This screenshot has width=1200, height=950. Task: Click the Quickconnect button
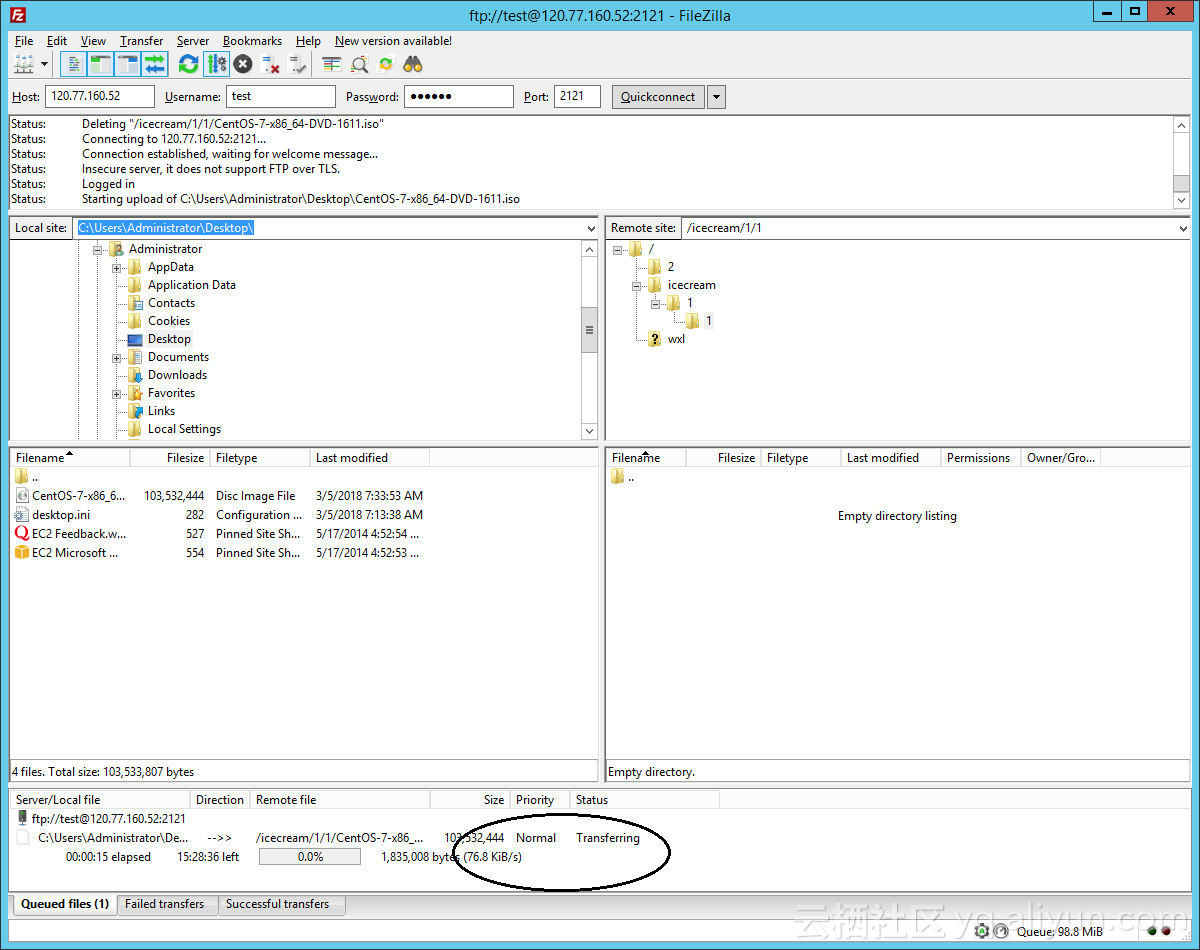[657, 97]
